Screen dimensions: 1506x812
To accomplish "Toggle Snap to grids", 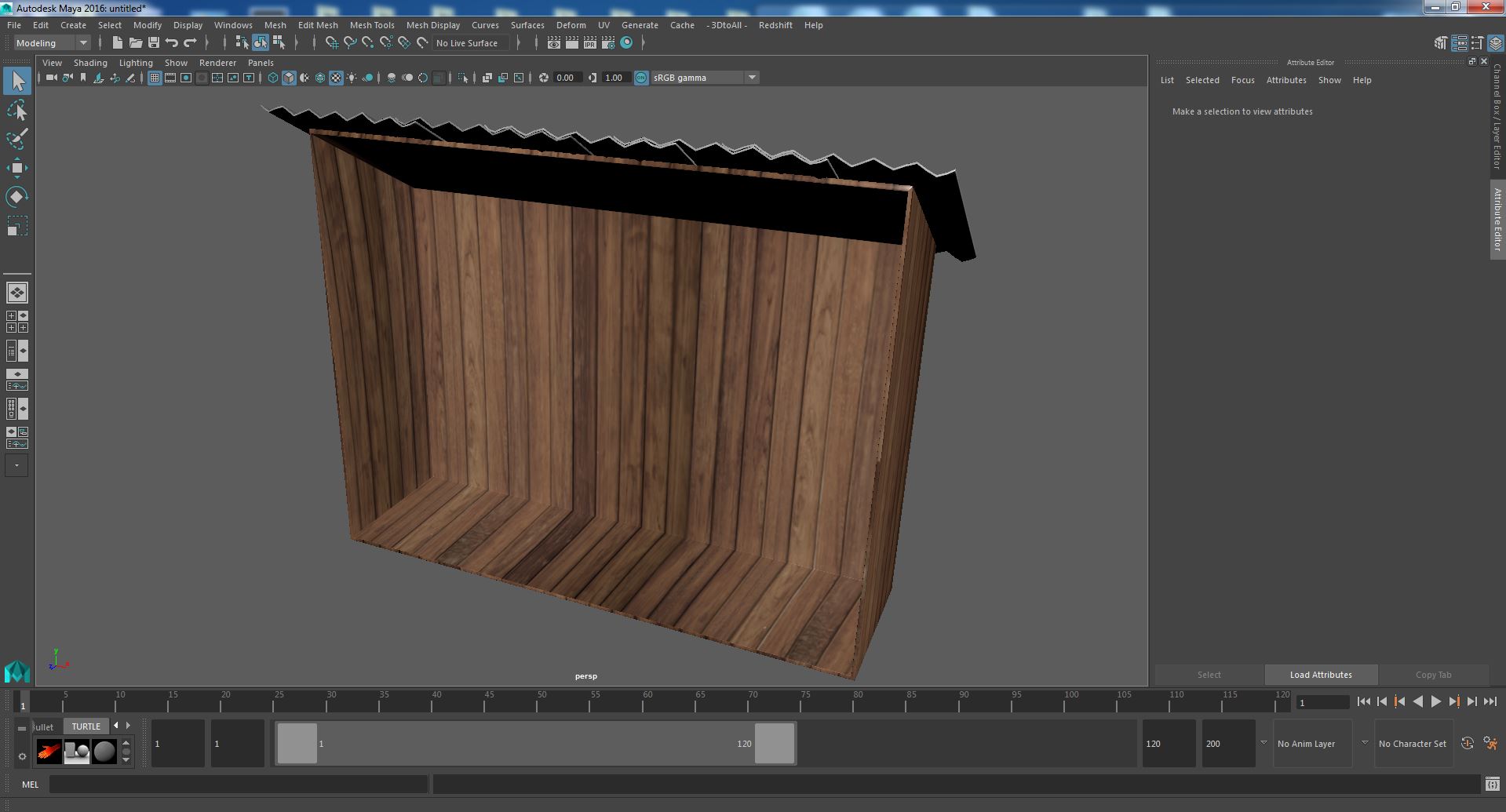I will [332, 43].
